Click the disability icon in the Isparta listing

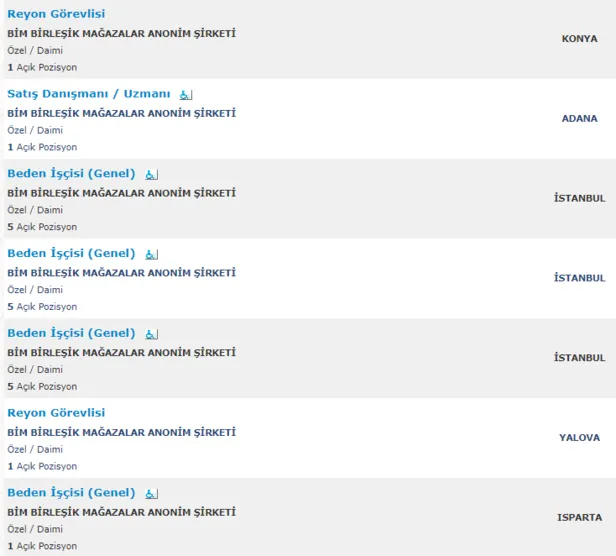pos(152,494)
